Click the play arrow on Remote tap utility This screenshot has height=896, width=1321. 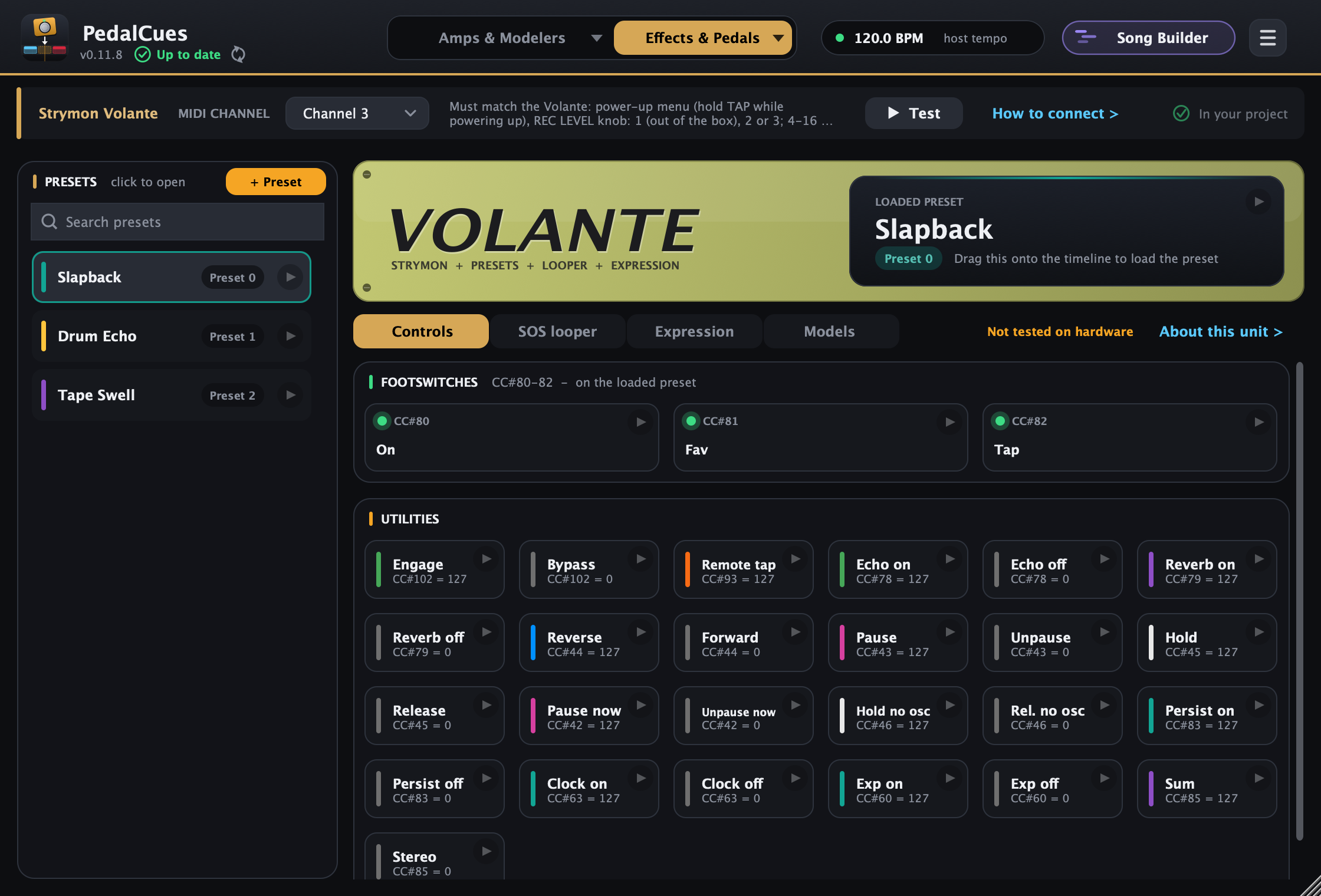pos(795,558)
